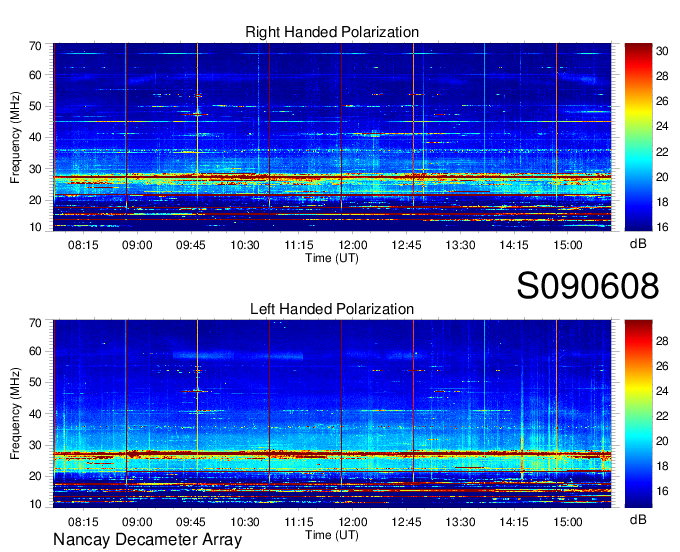The image size is (680, 552).
Task: Click the 08:15 time tick of Right Handed plot
Action: (x=83, y=245)
